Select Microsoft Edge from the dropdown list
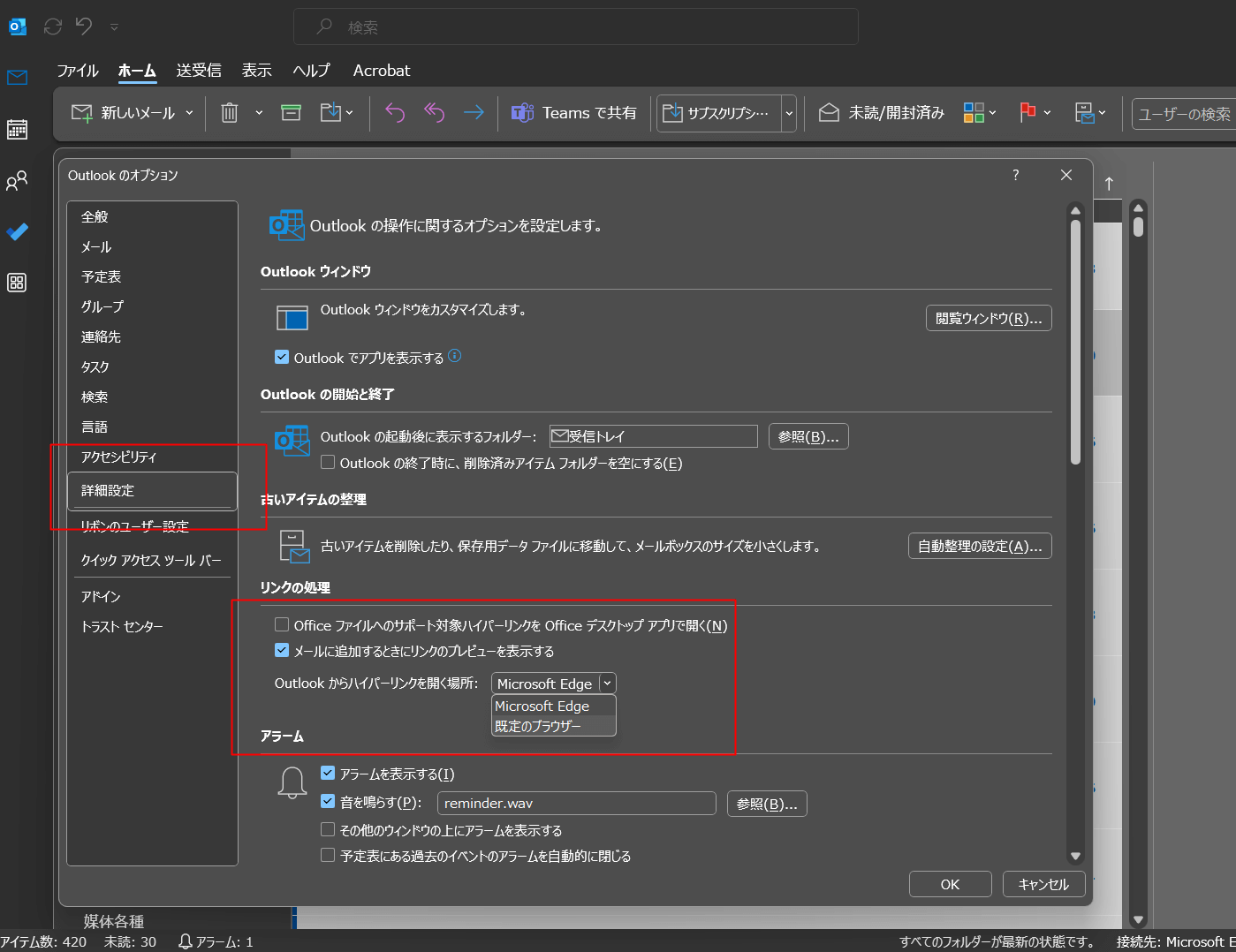1236x952 pixels. [x=553, y=706]
